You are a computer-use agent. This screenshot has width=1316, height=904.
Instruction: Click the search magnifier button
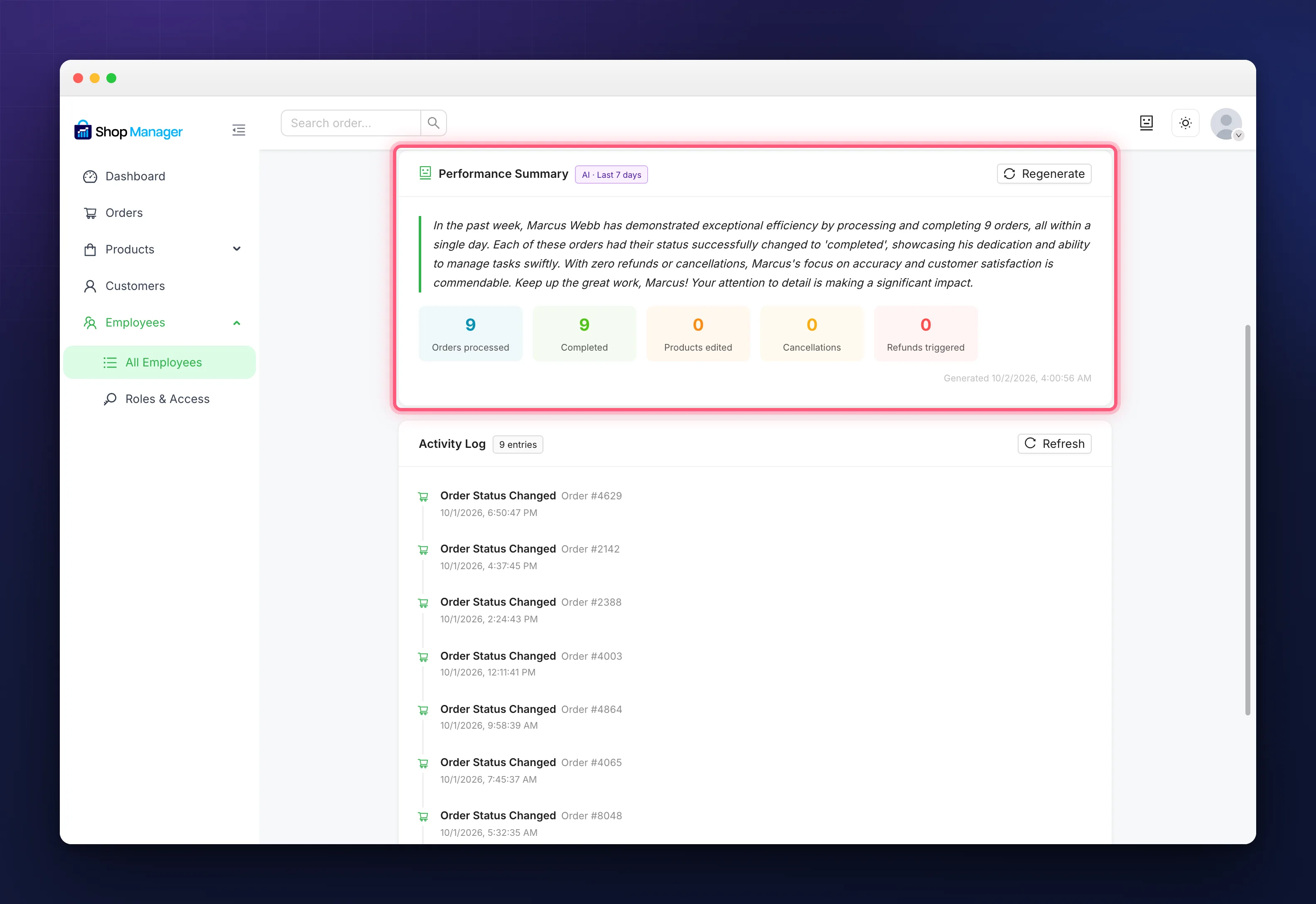click(x=433, y=123)
